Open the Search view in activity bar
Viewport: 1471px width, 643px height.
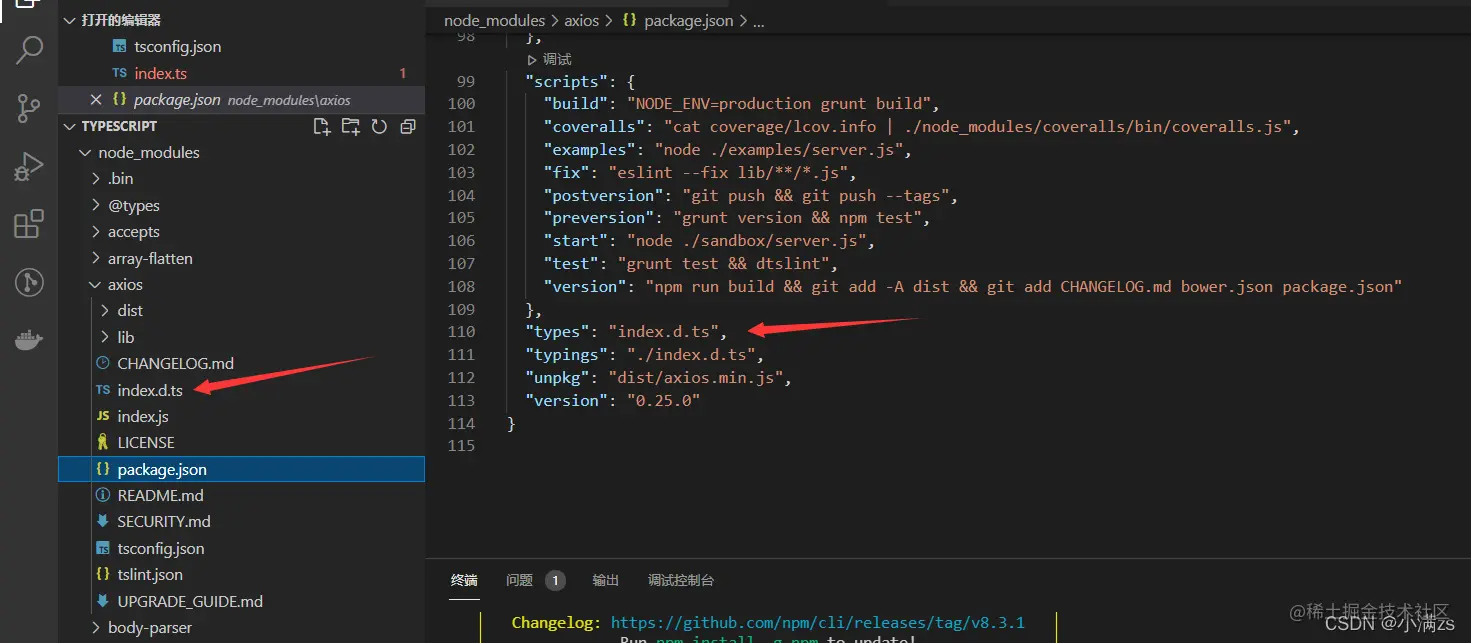pyautogui.click(x=29, y=50)
